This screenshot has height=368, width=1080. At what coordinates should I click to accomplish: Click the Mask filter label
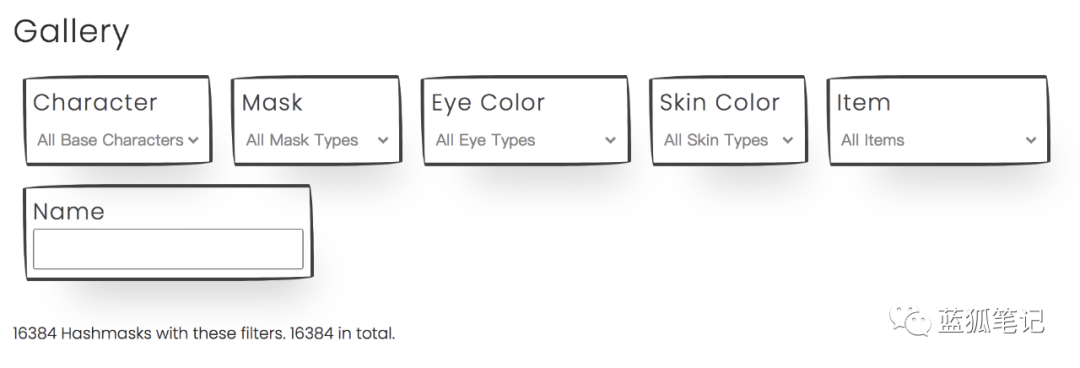point(272,102)
